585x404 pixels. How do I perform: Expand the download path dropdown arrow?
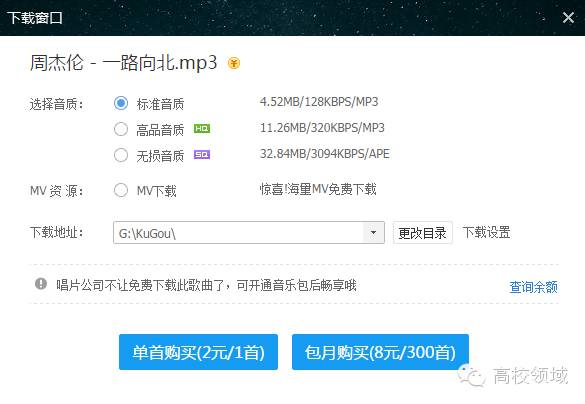[373, 233]
